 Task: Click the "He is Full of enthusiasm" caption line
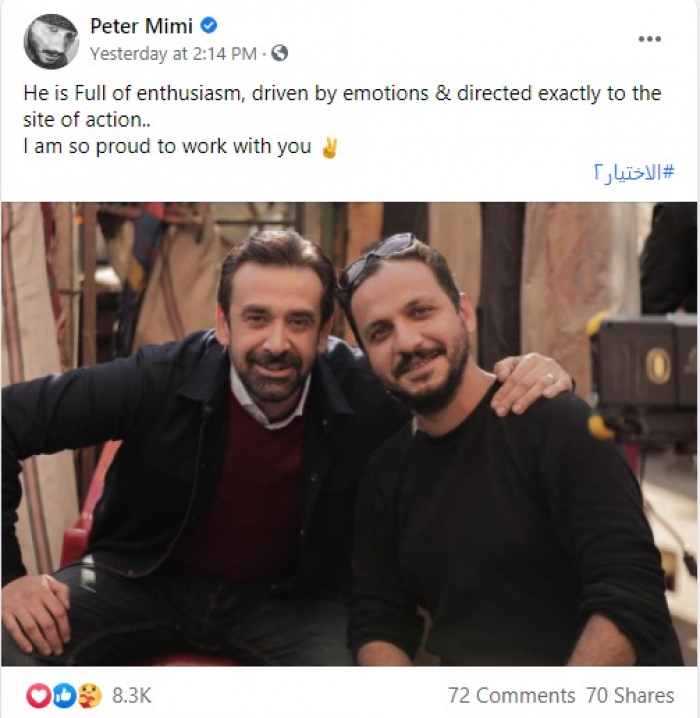click(342, 93)
